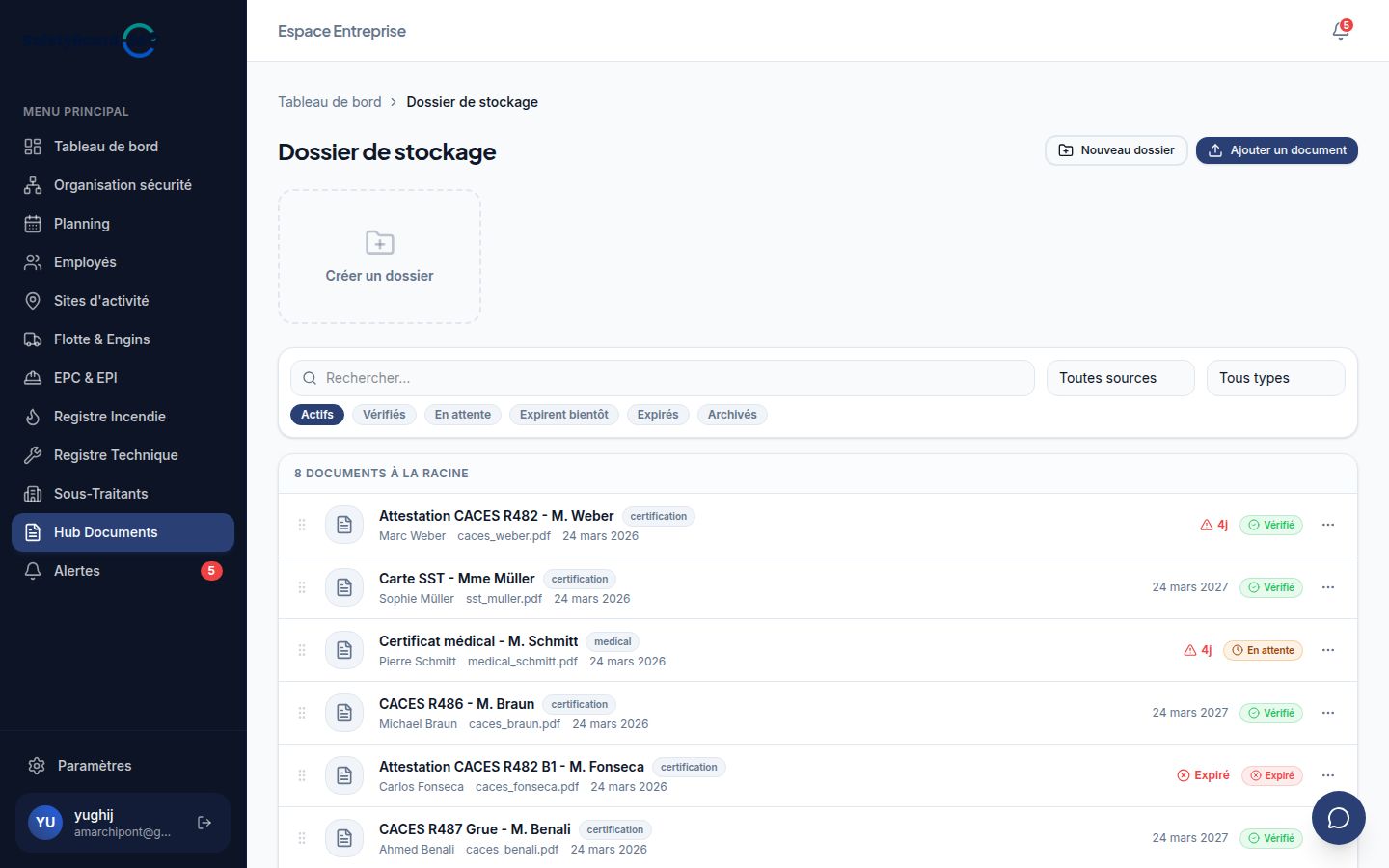Viewport: 1389px width, 868px height.
Task: Open the Toutes sources dropdown
Action: click(x=1121, y=378)
